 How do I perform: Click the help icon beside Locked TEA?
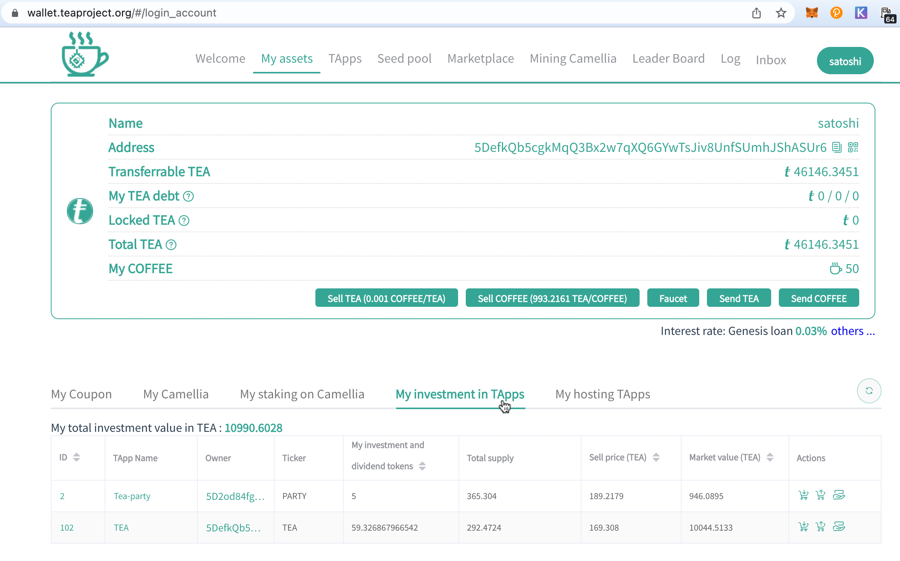click(x=184, y=221)
